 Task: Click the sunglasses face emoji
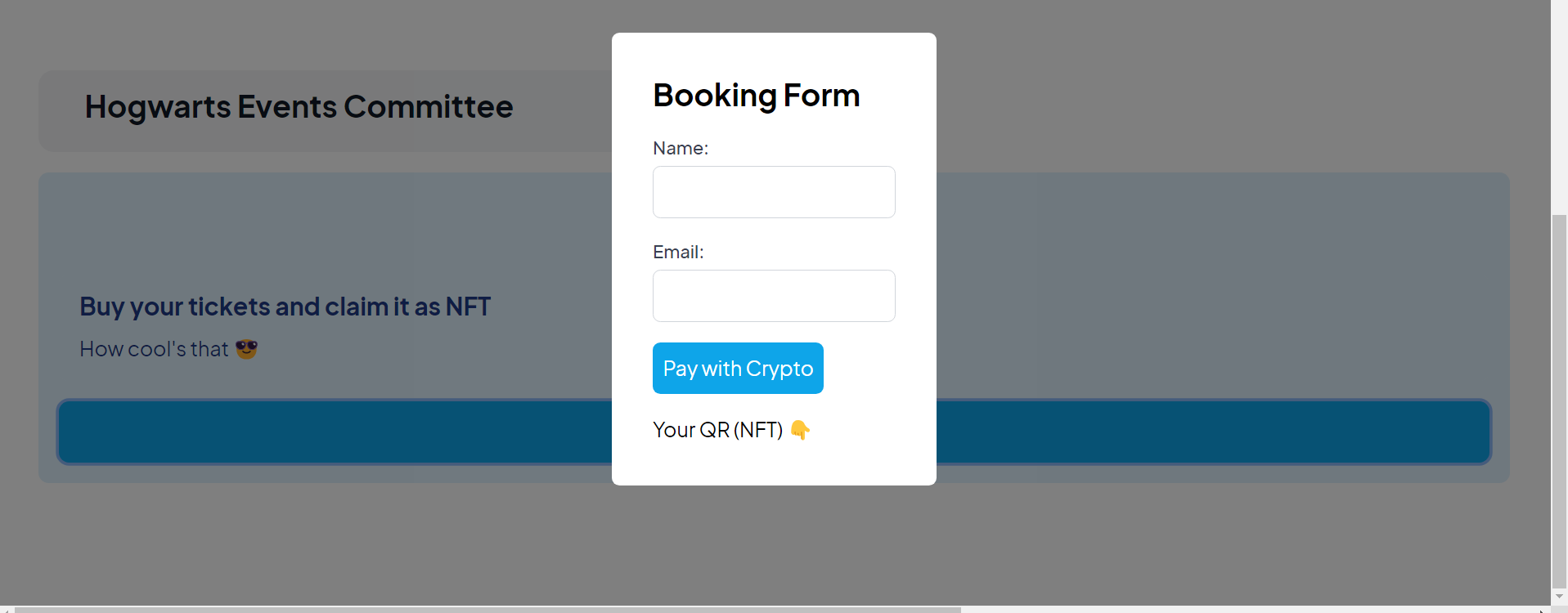point(246,349)
